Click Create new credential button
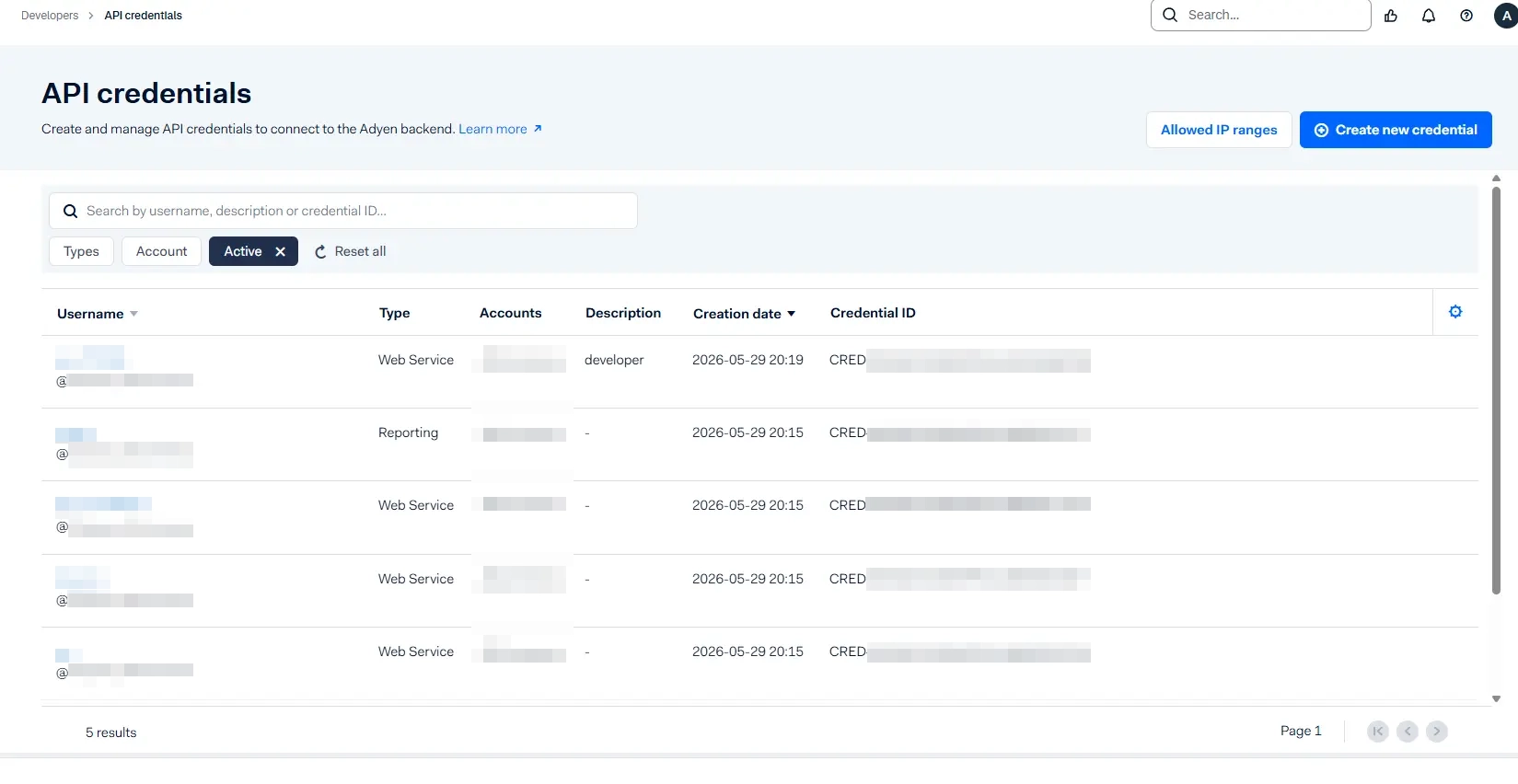The image size is (1518, 784). 1396,130
